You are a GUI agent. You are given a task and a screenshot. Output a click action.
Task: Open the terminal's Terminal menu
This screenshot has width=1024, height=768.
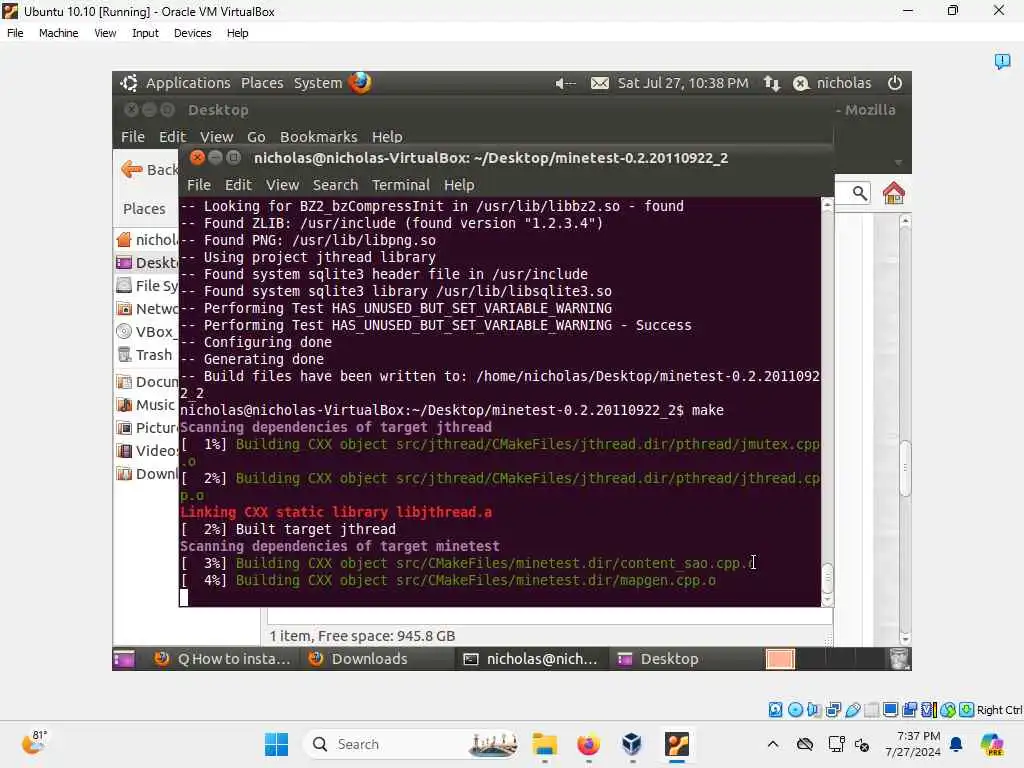tap(400, 185)
